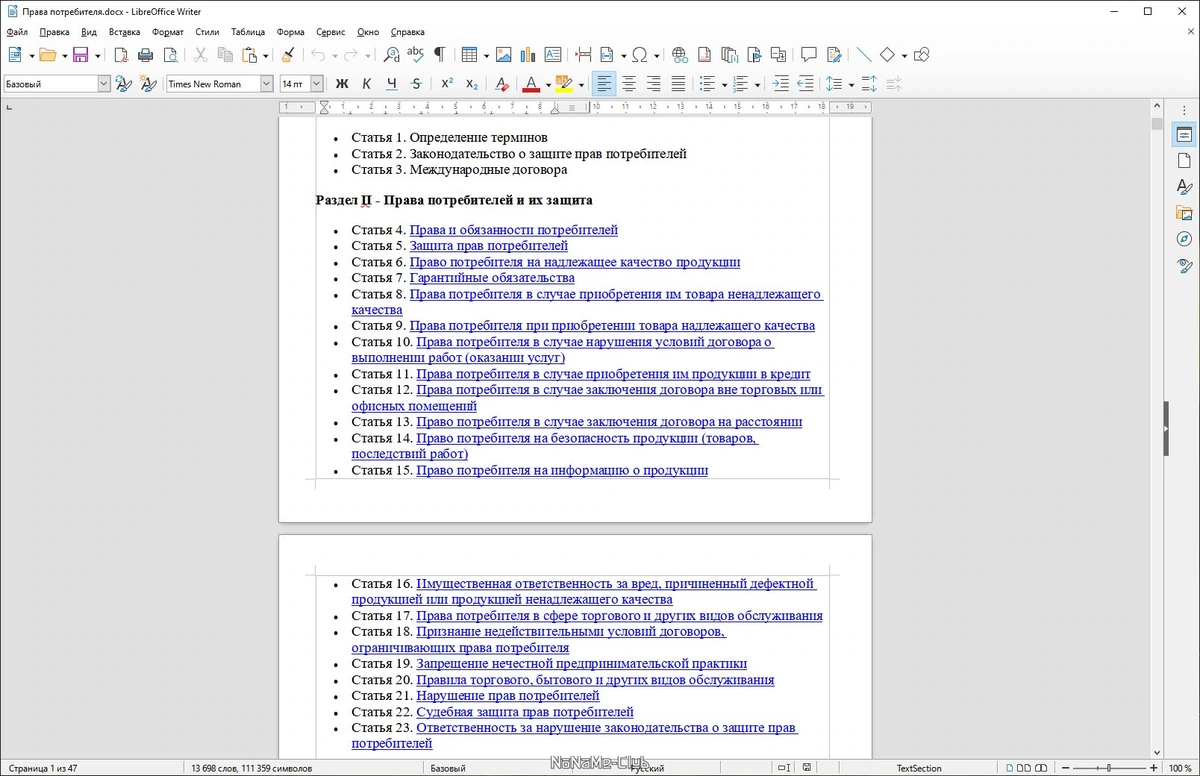Open the paragraph style 'Базовый' dropdown

104,84
